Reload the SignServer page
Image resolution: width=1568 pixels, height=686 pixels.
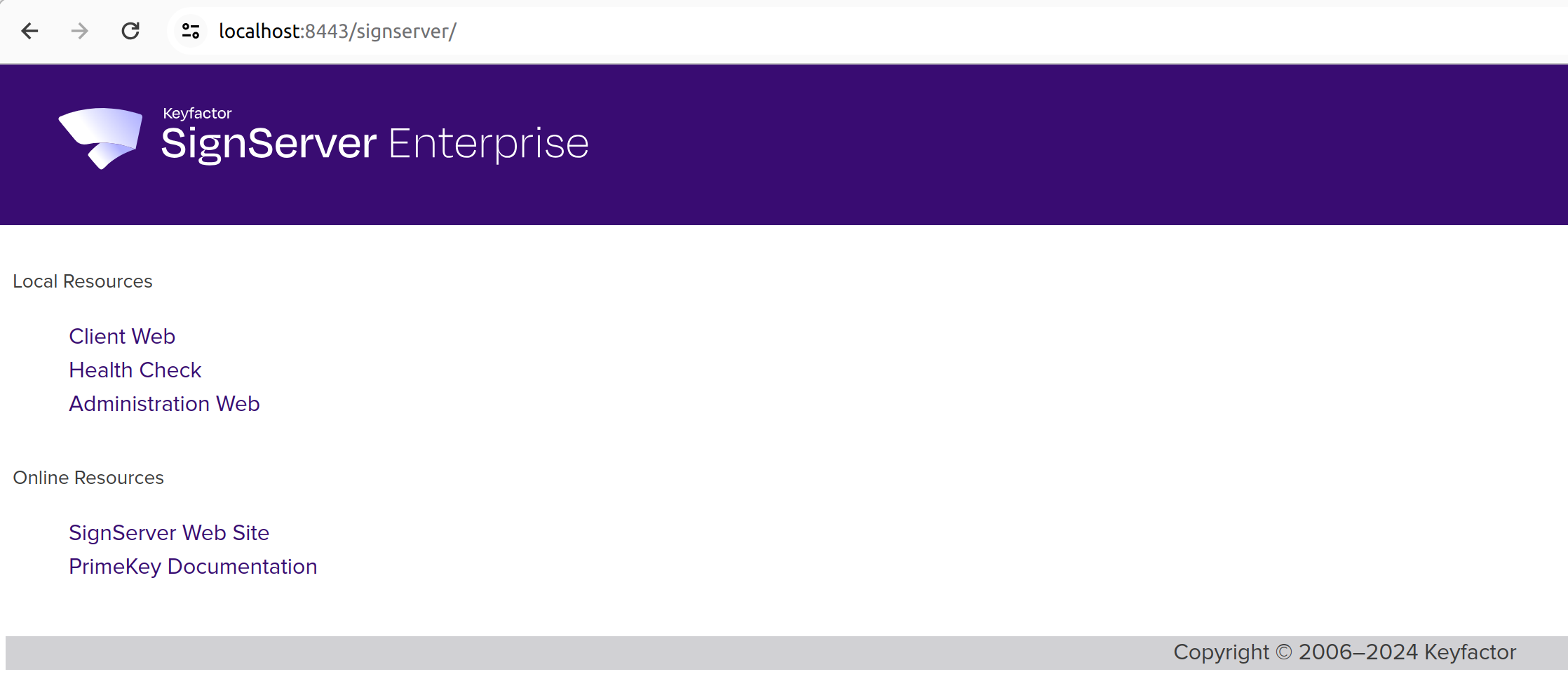[x=130, y=31]
